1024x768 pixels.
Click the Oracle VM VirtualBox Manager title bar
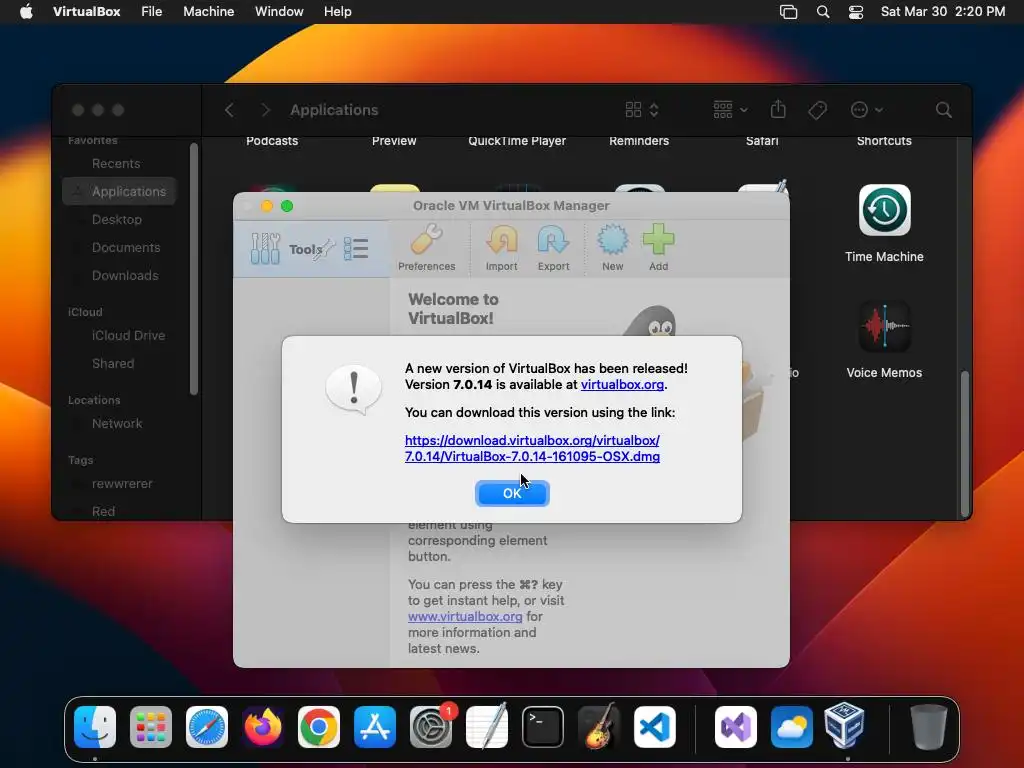coord(511,206)
